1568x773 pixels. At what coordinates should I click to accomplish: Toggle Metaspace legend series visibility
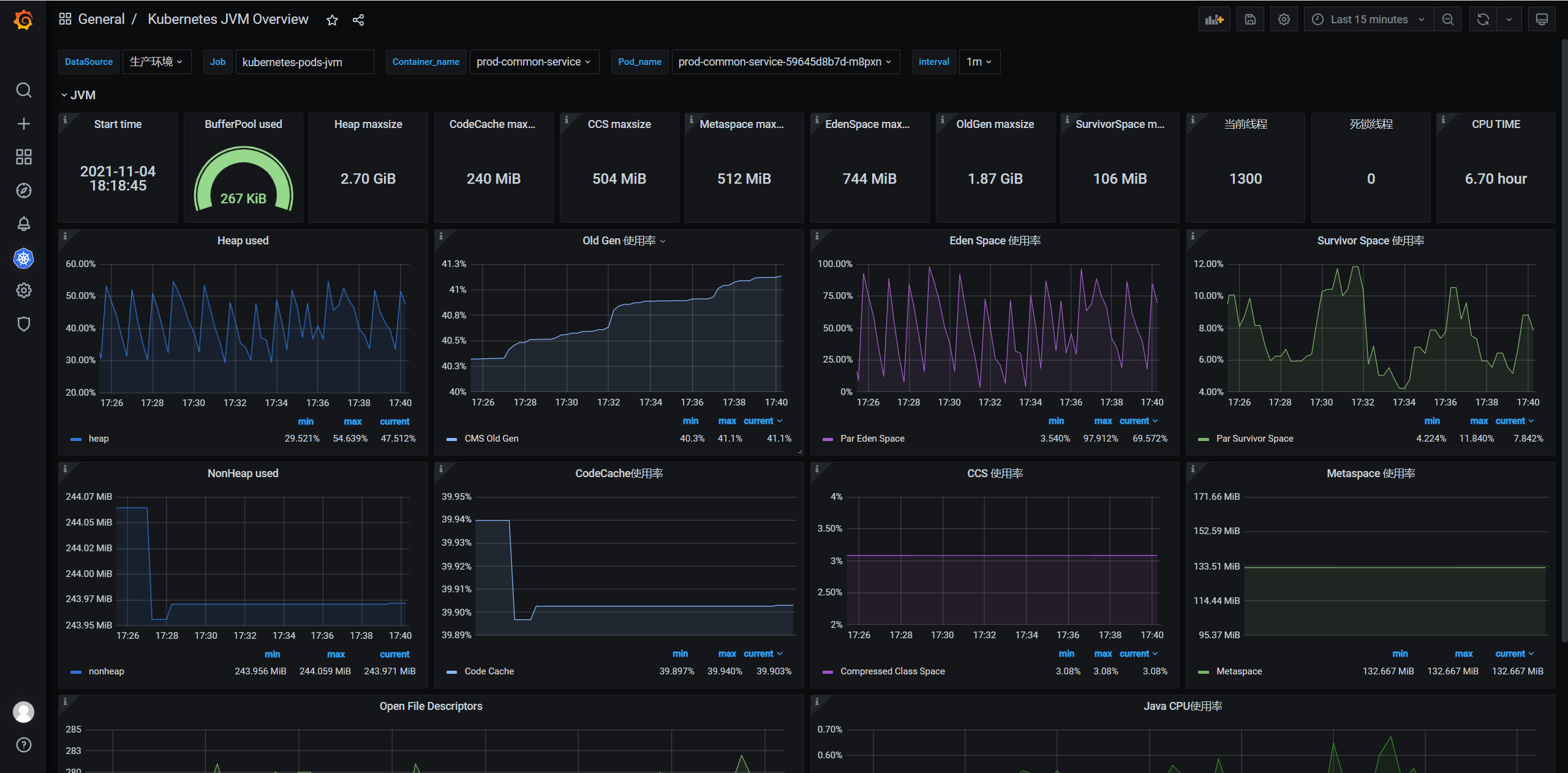[x=1238, y=671]
